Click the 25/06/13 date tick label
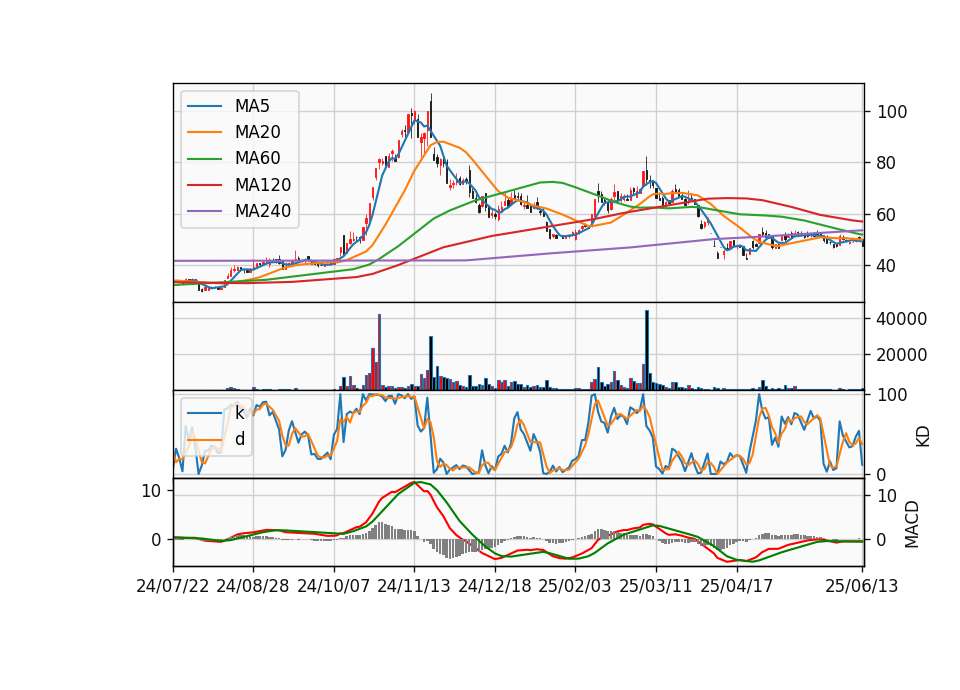960x690 pixels. [x=861, y=587]
